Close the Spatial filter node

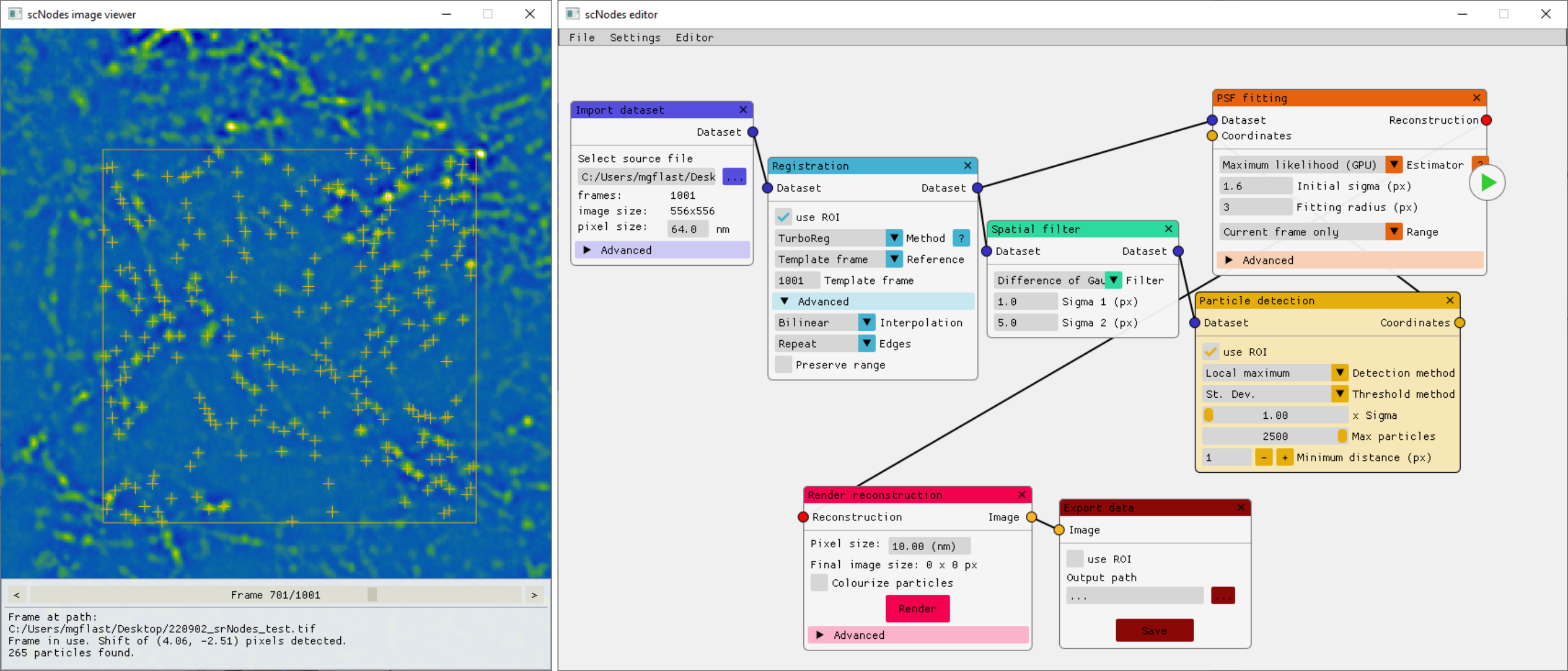[x=1168, y=229]
